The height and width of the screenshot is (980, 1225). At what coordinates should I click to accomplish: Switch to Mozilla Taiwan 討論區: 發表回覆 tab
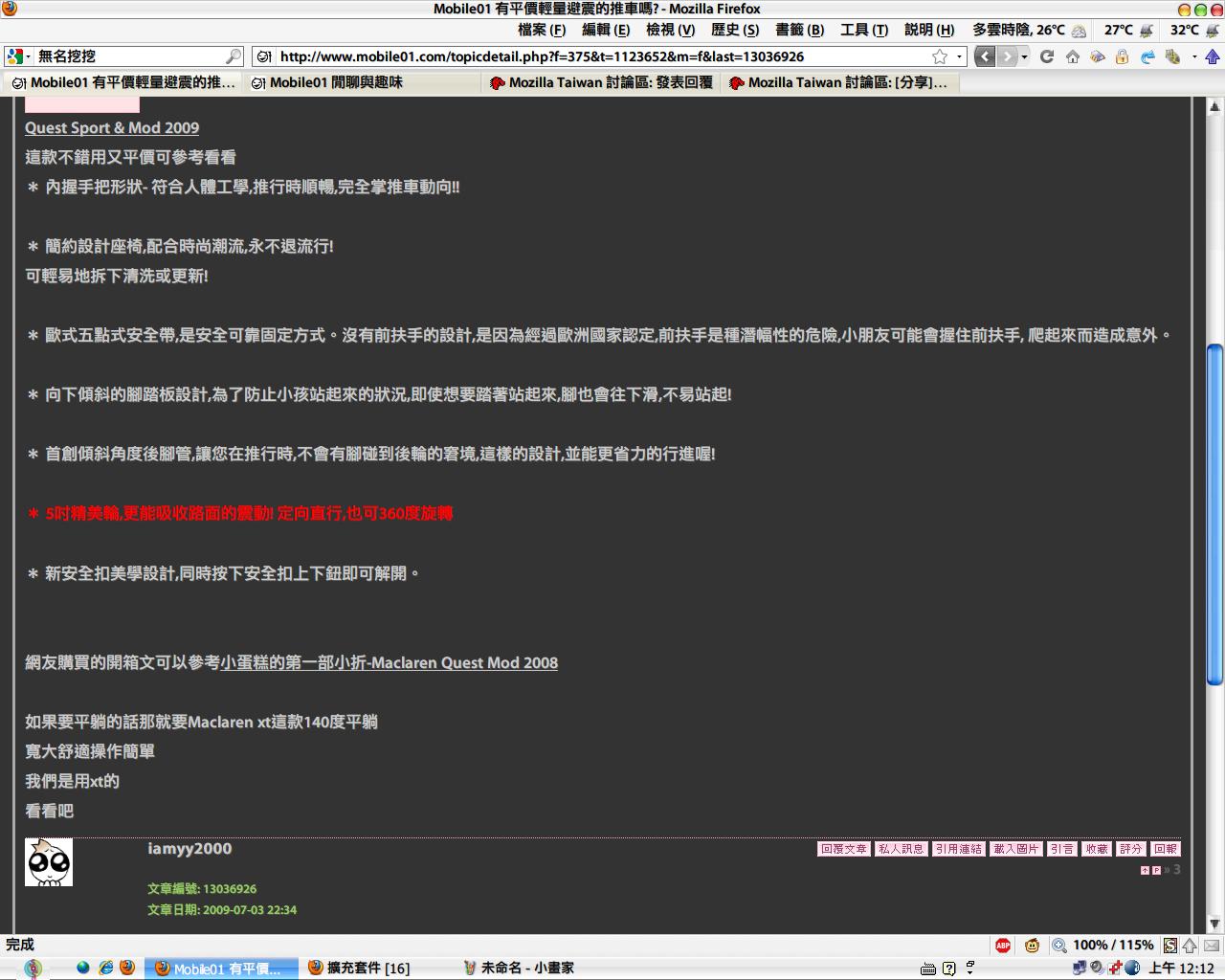point(601,83)
